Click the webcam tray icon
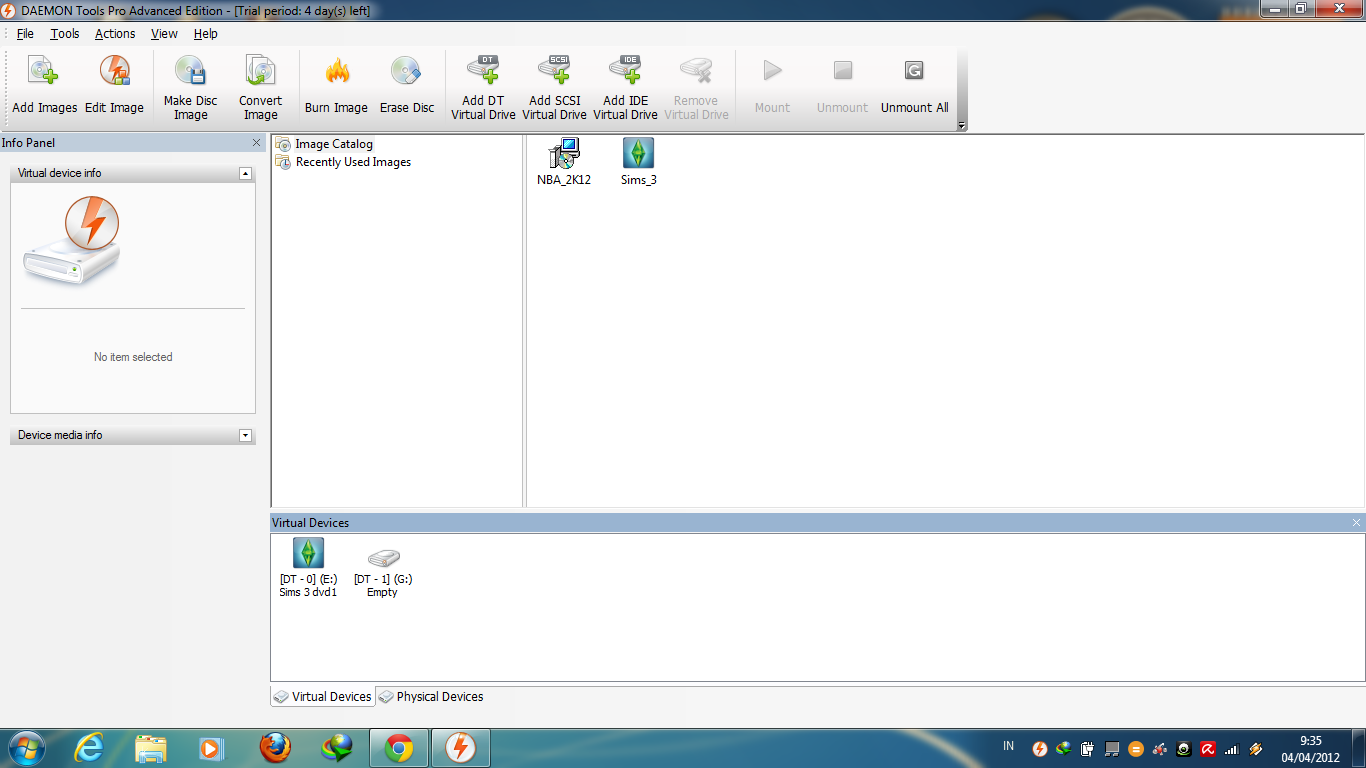Screen dimensions: 1366x768 coord(1184,749)
